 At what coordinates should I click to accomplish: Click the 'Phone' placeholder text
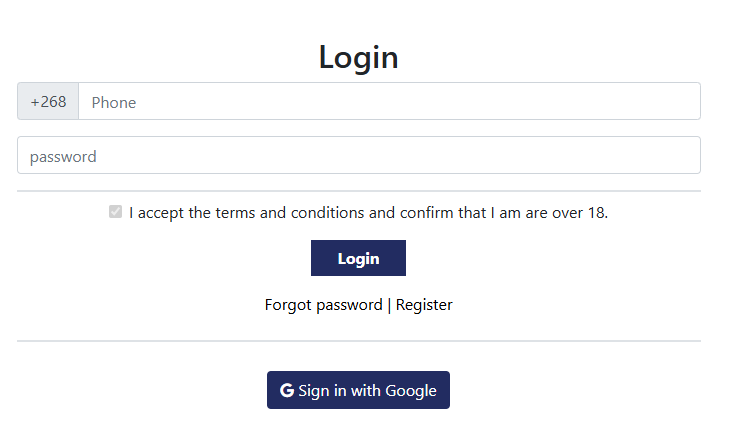pyautogui.click(x=113, y=103)
